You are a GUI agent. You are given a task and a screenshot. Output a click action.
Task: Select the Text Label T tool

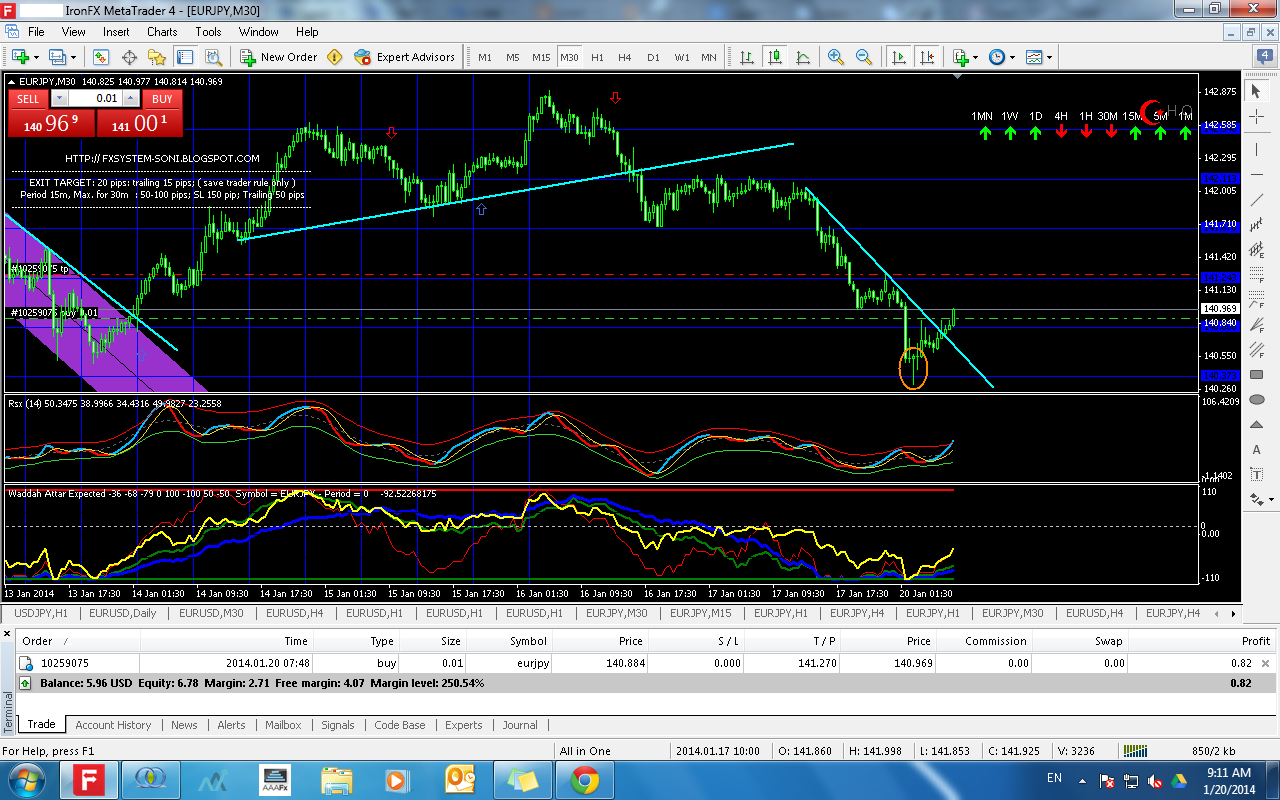[1256, 475]
